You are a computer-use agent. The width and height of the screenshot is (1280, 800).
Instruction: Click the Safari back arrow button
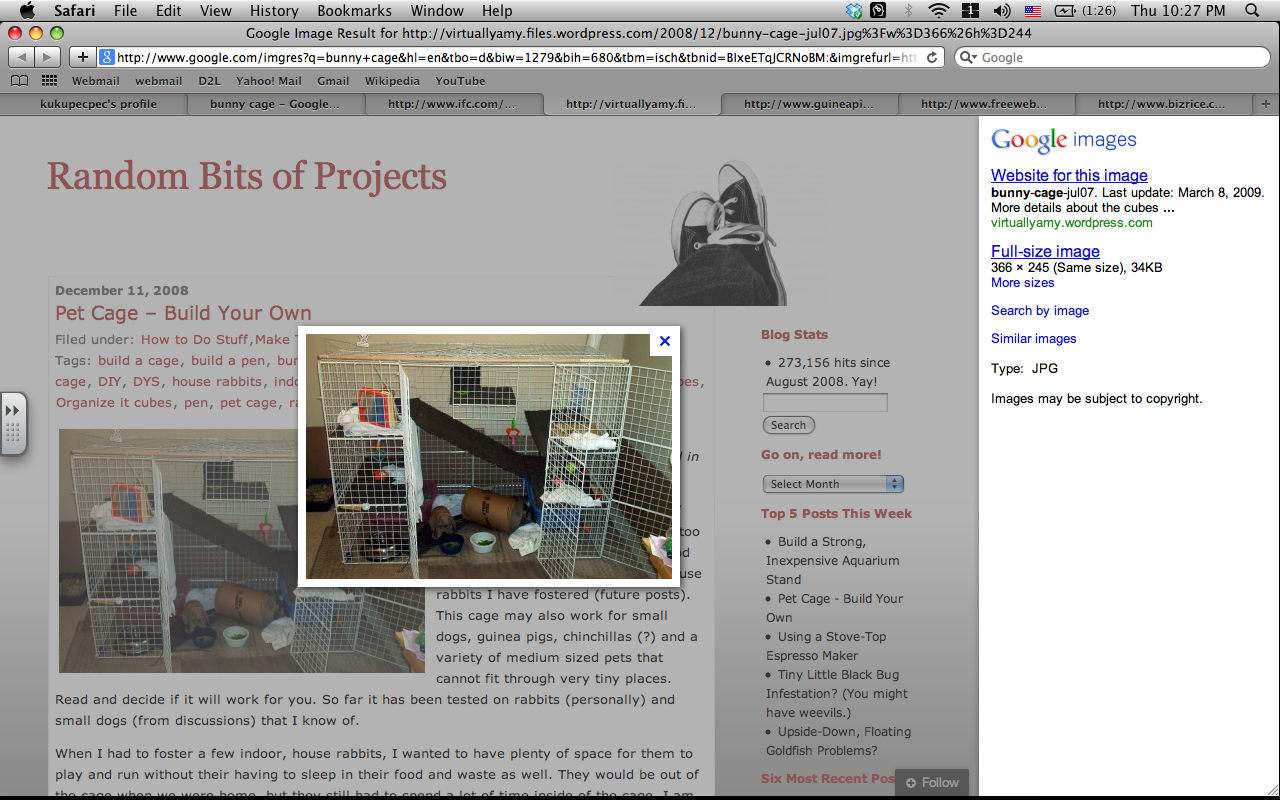[21, 57]
